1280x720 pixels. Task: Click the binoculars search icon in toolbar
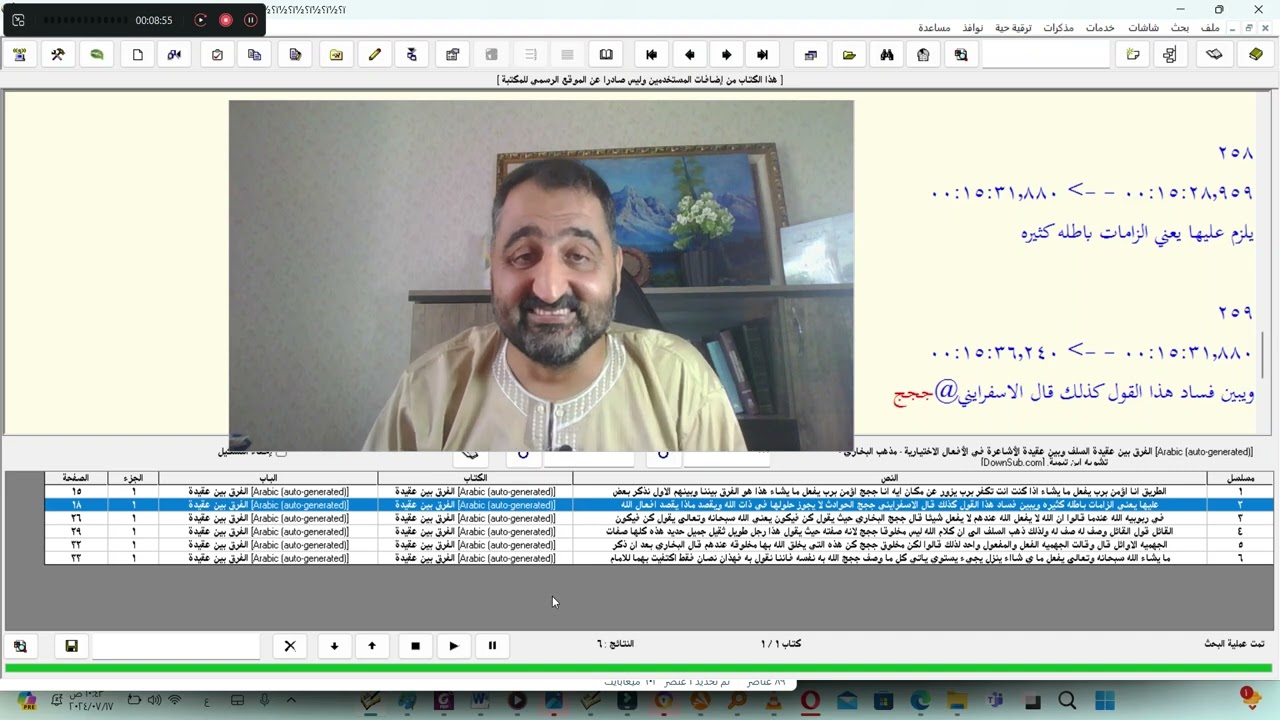coord(887,55)
